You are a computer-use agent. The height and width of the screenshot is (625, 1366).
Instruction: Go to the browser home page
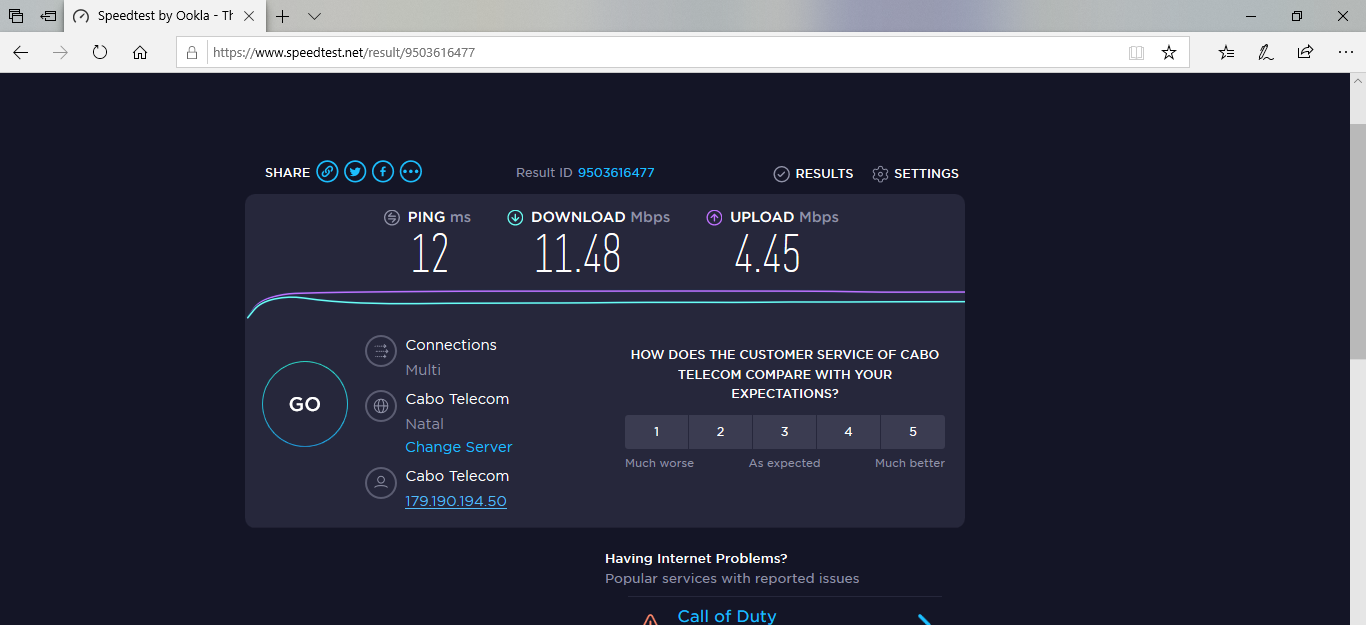(x=140, y=52)
